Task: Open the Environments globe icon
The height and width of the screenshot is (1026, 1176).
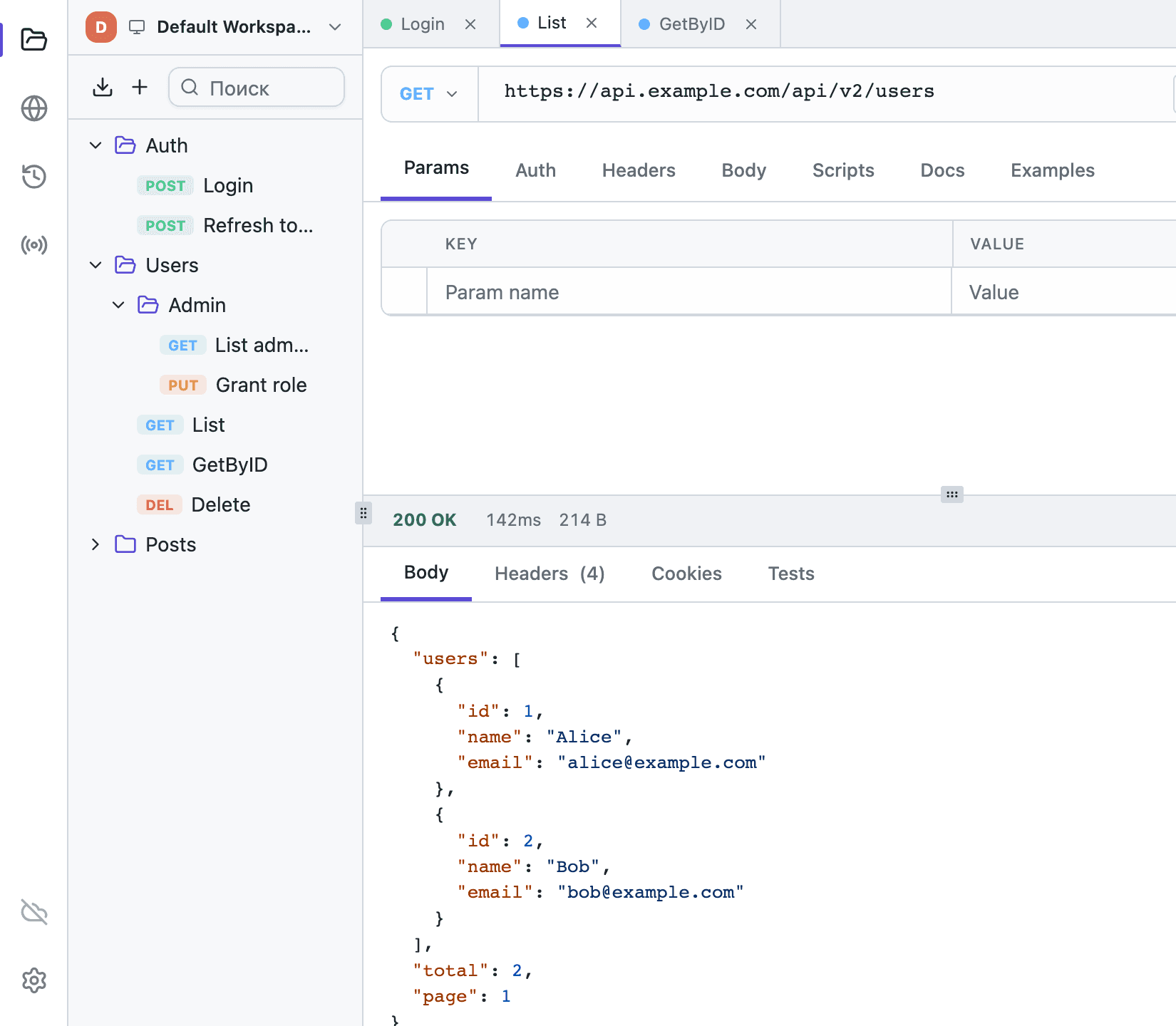Action: coord(33,108)
